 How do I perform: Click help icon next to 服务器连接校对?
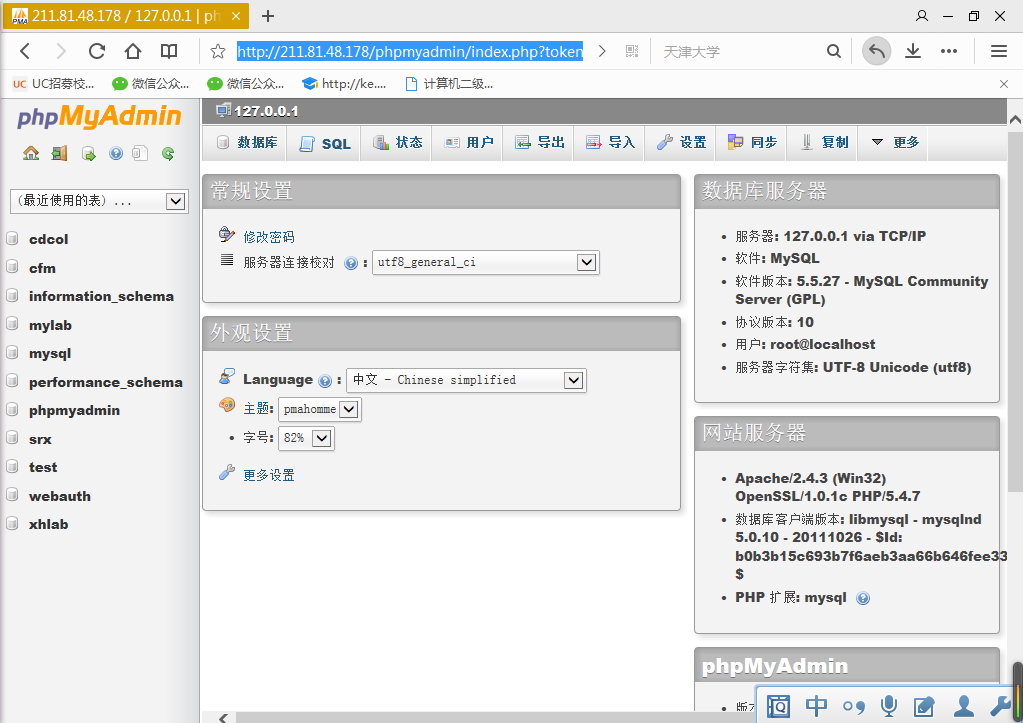(x=351, y=263)
